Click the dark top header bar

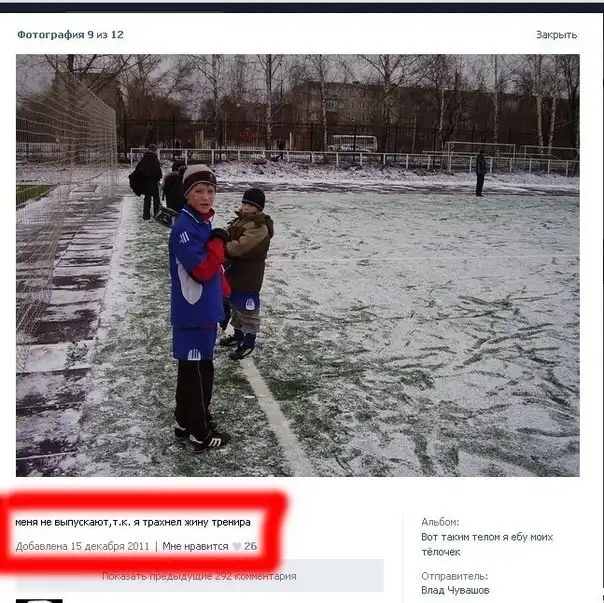point(302,6)
